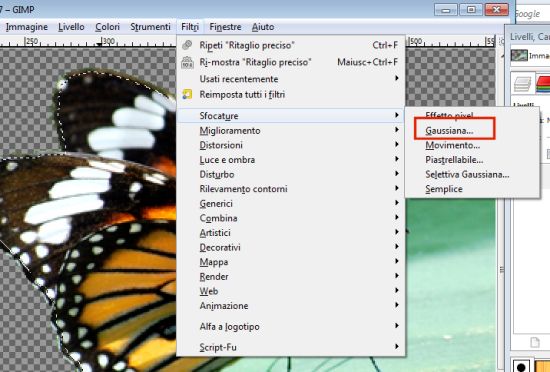Click the Ripeti "Ritaglio preciso" repeat icon
Screen dimensions: 550x372
[x=187, y=45]
